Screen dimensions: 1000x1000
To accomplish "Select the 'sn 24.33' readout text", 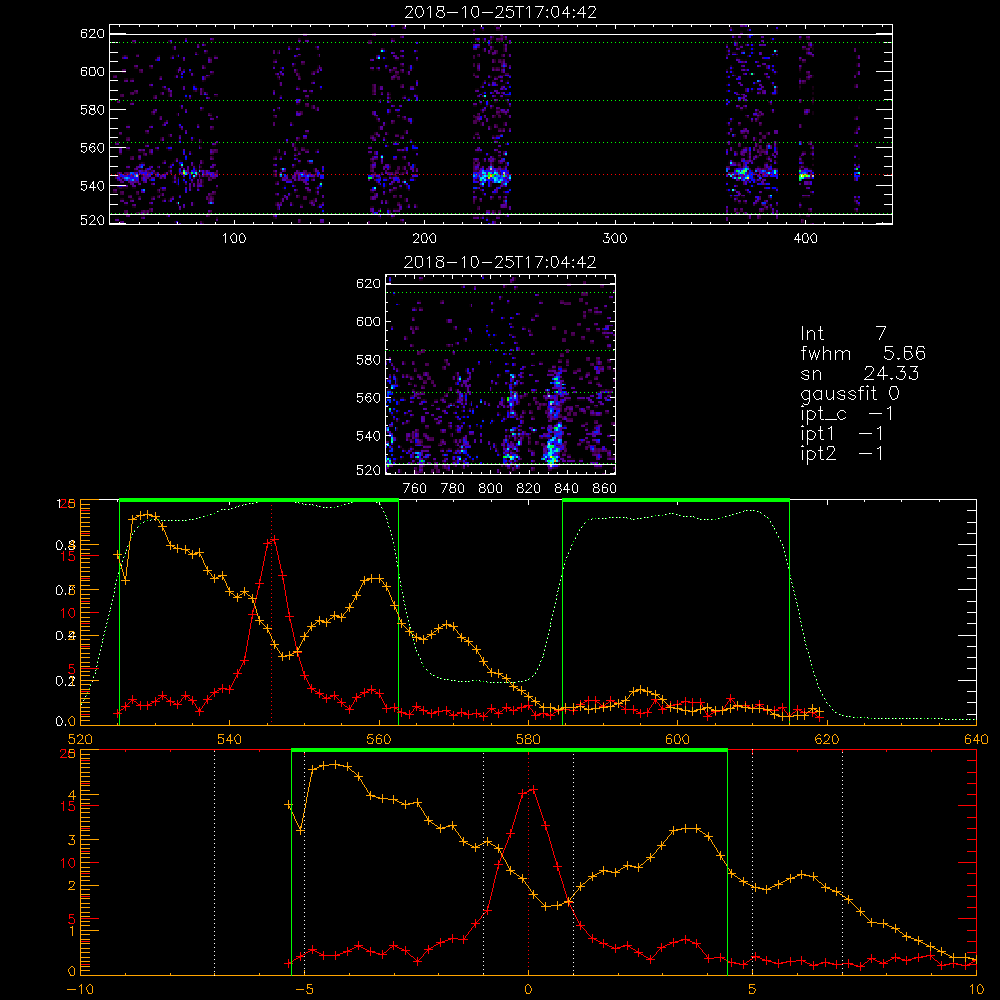I will point(860,374).
